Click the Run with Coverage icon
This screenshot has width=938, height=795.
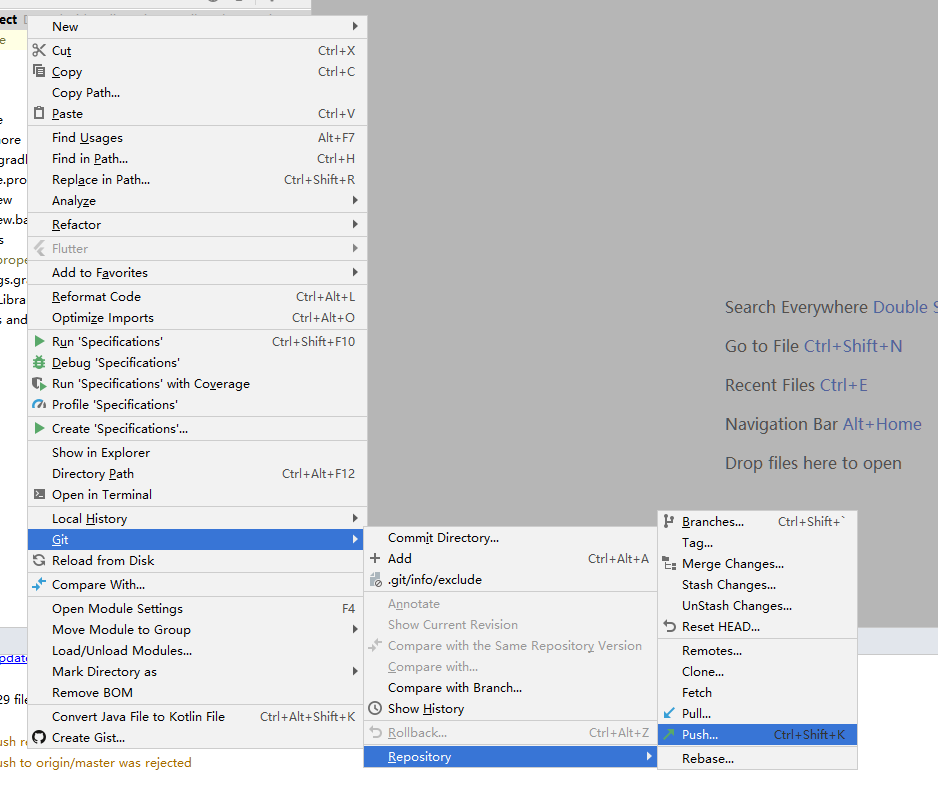click(x=38, y=383)
